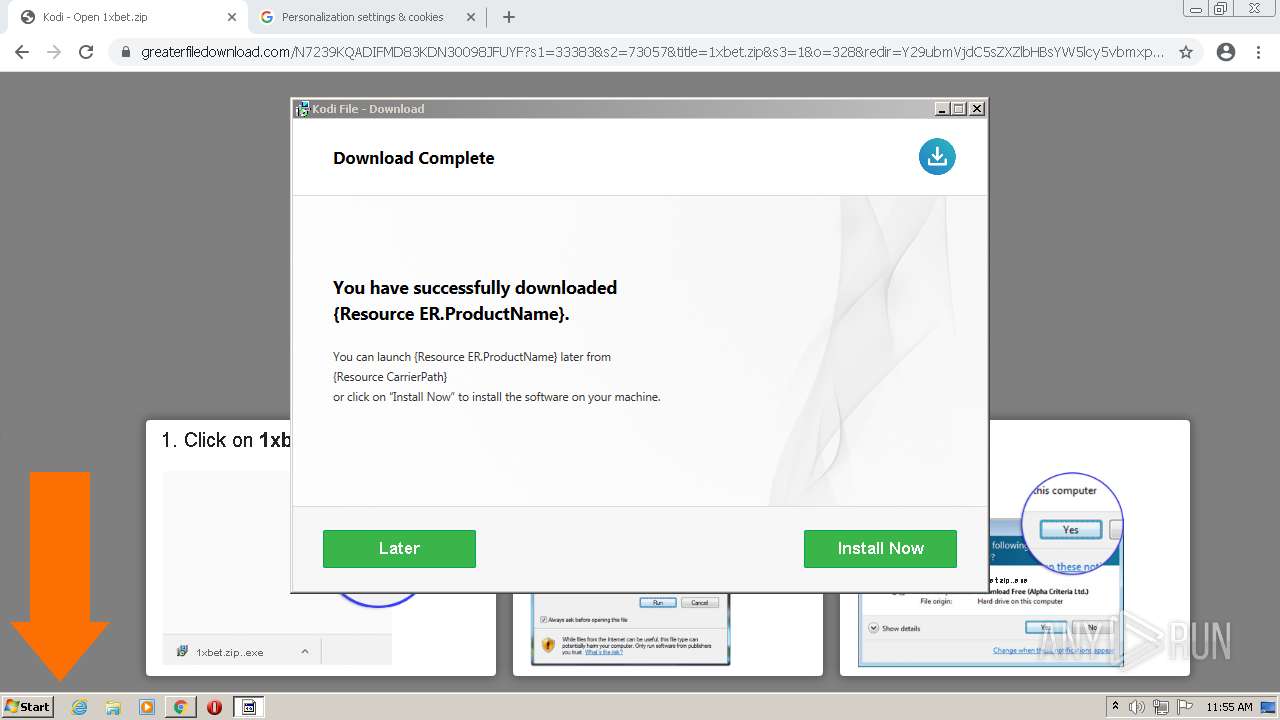Click the Install Now button
Screen dimensions: 1280x720
click(x=880, y=549)
